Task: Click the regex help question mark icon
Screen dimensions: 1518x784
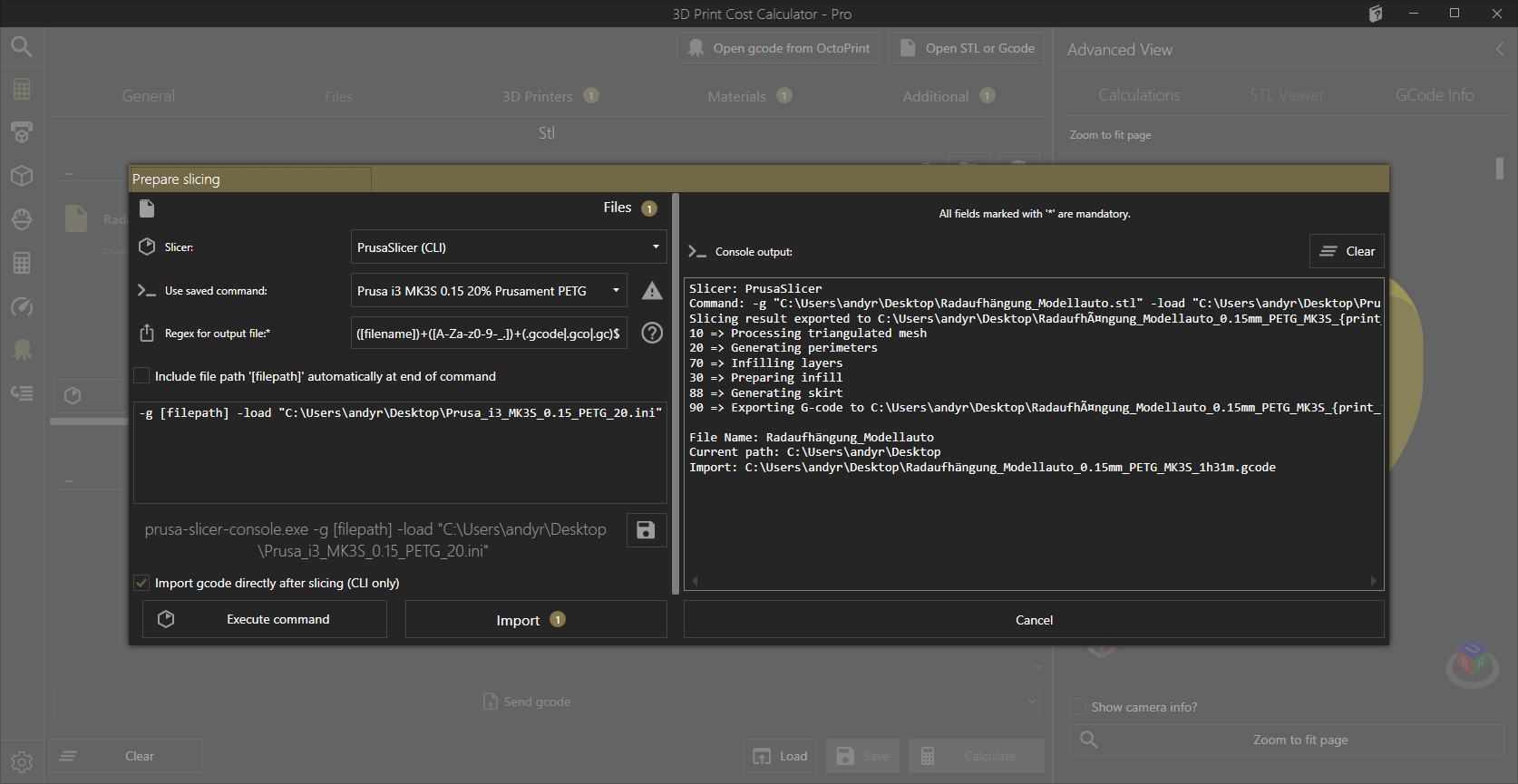Action: point(652,333)
